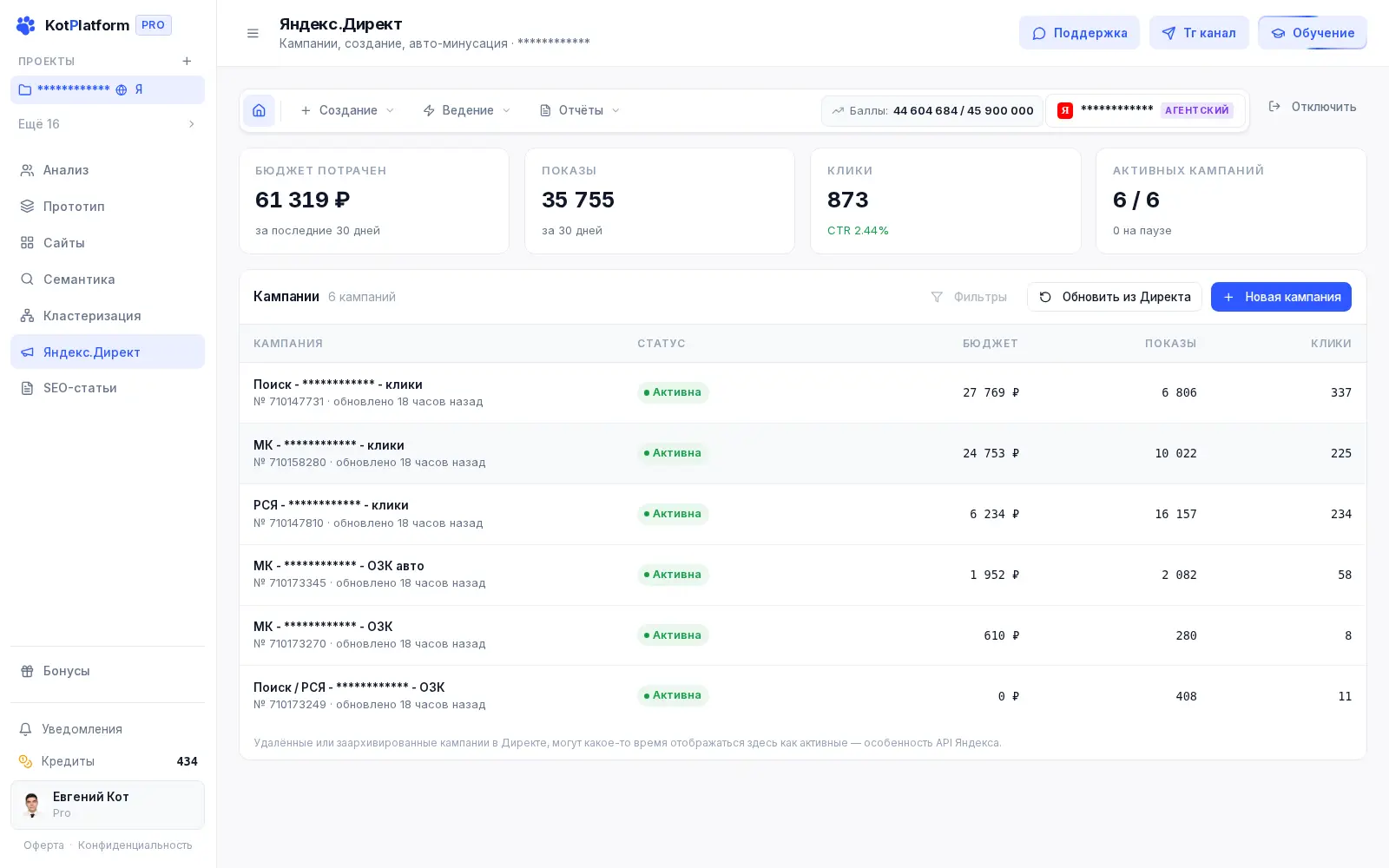Click the PRO badge next to KotPlatform

pos(154,25)
